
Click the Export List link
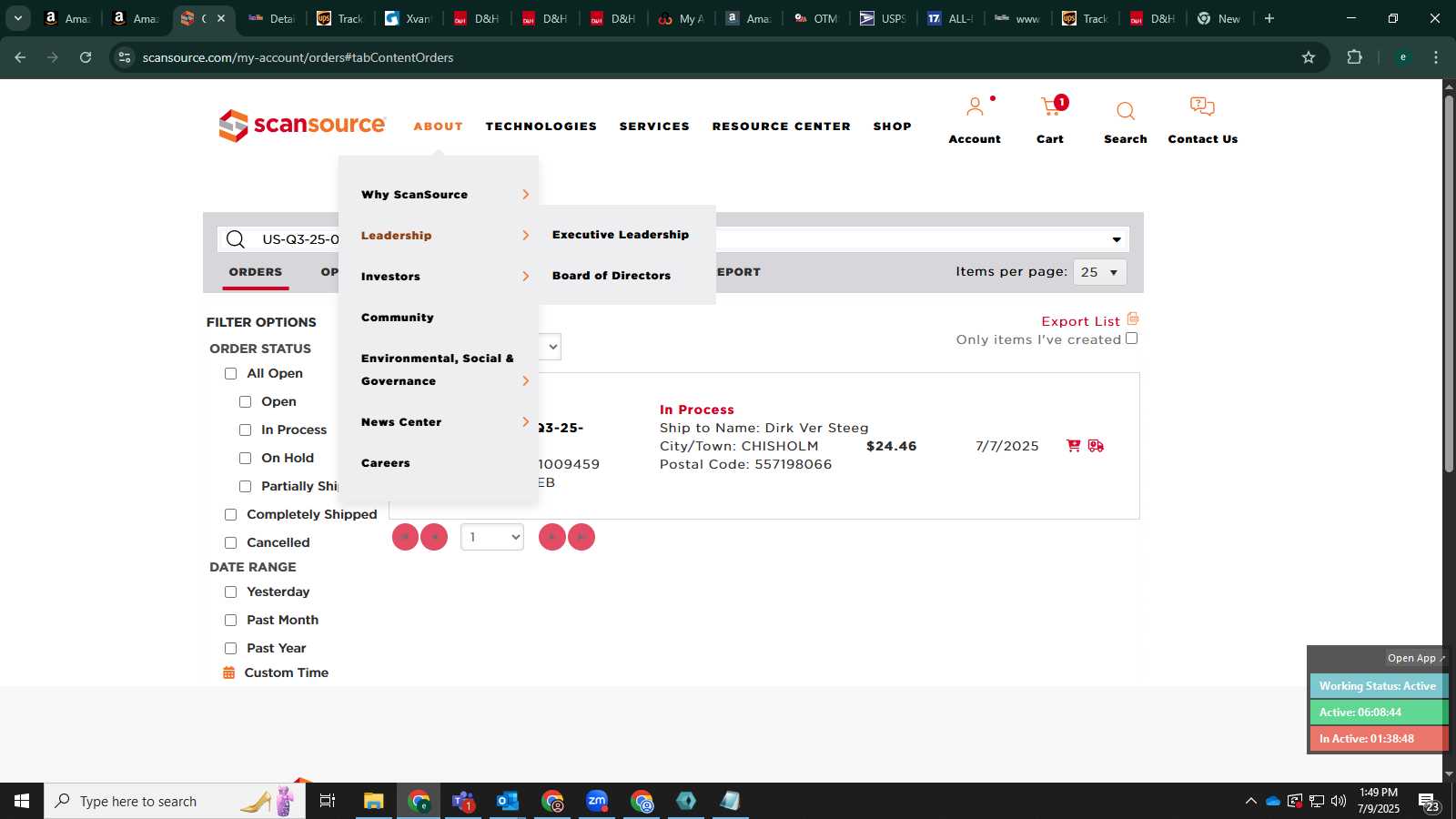1080,321
